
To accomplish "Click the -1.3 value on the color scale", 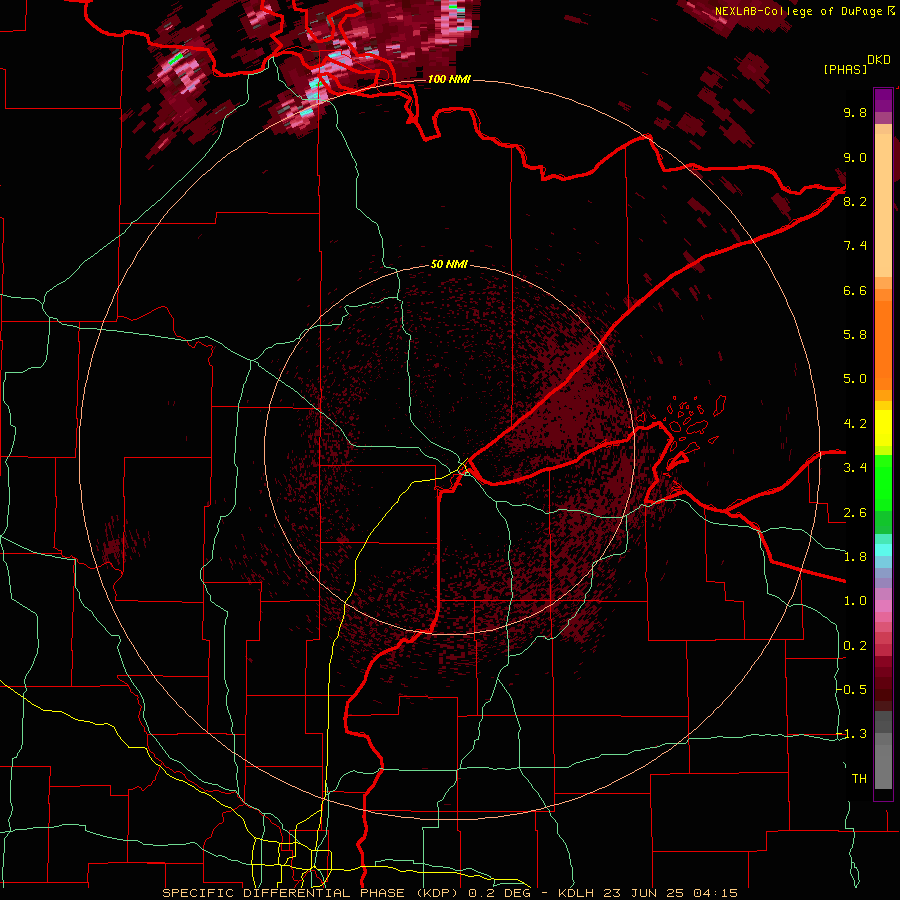I will pyautogui.click(x=852, y=734).
